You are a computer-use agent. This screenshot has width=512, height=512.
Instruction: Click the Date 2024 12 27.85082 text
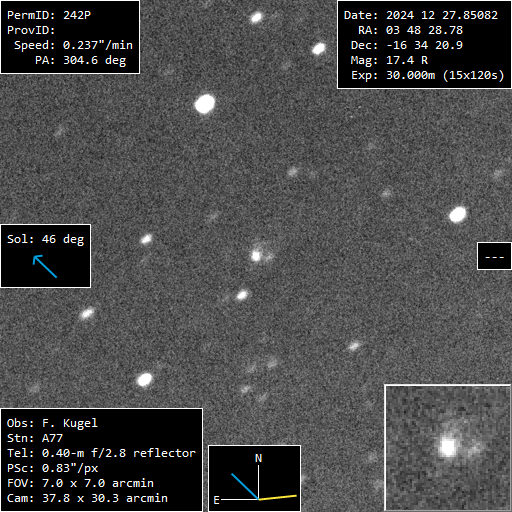[421, 15]
